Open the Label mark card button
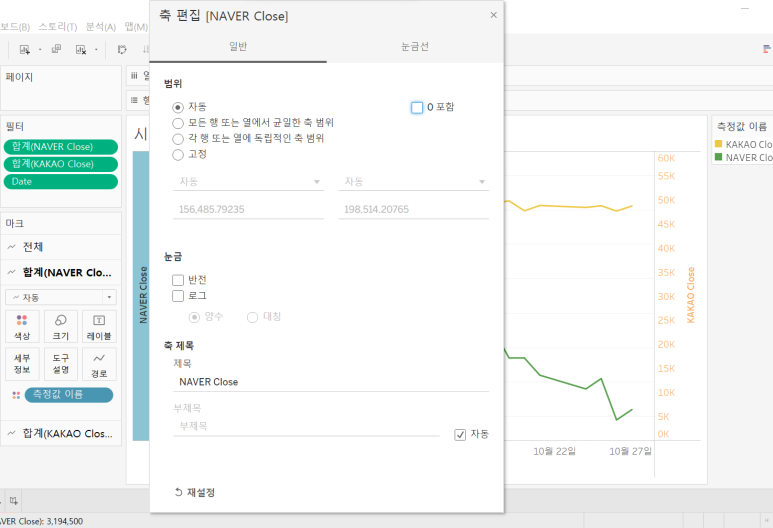 (99, 327)
